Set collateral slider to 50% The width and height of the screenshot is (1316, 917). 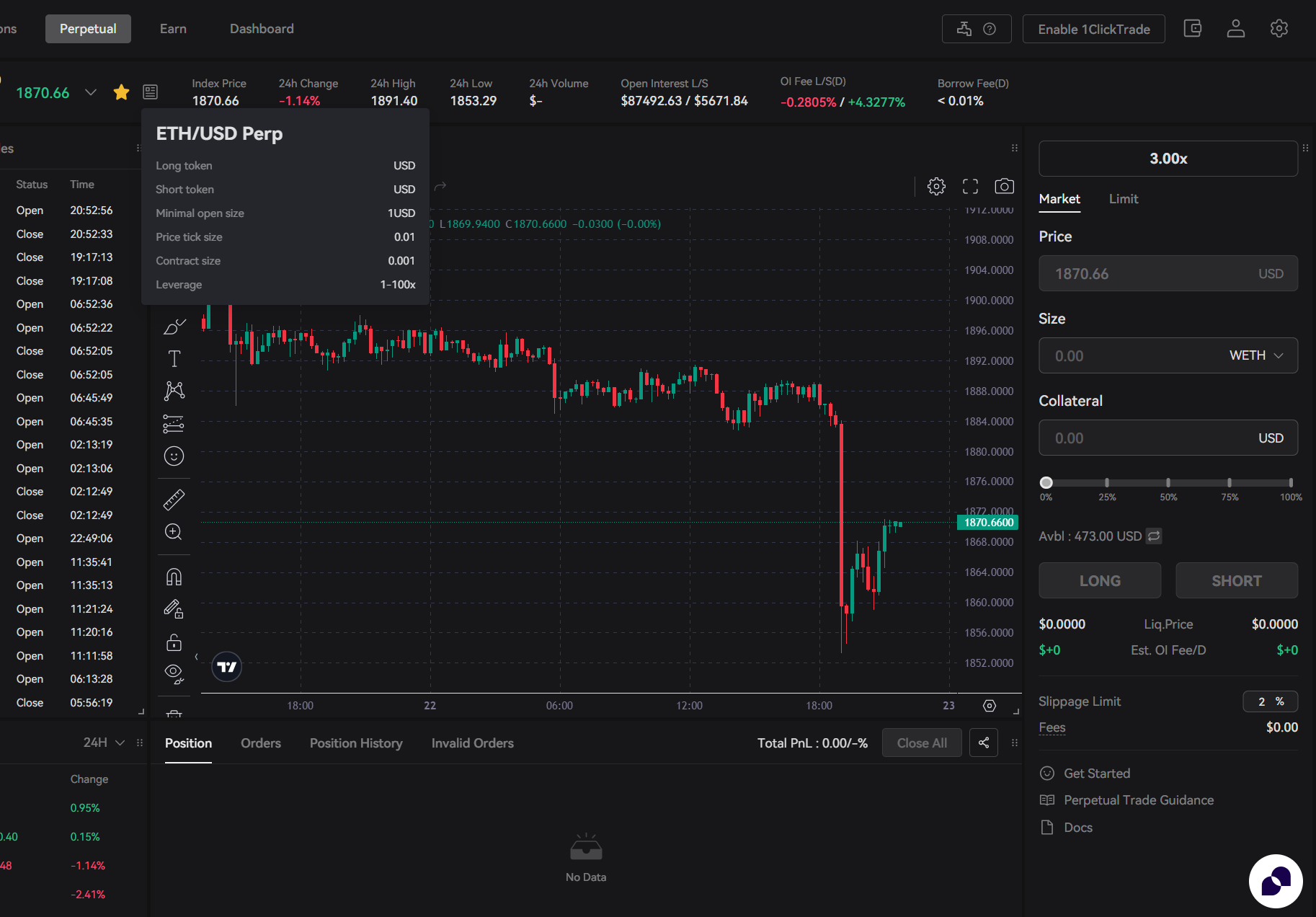1168,483
